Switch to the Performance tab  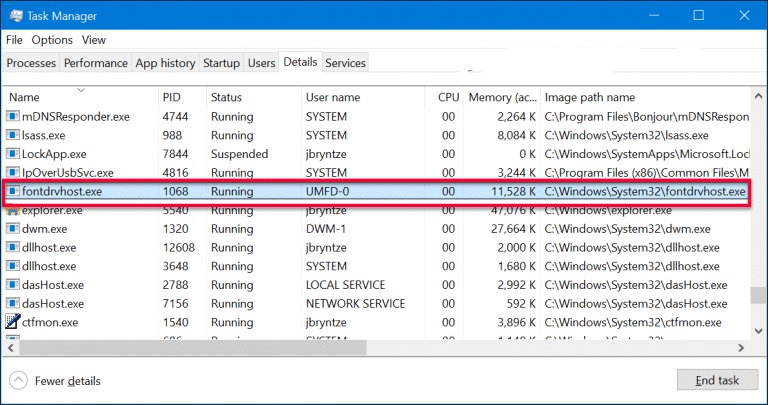point(96,63)
